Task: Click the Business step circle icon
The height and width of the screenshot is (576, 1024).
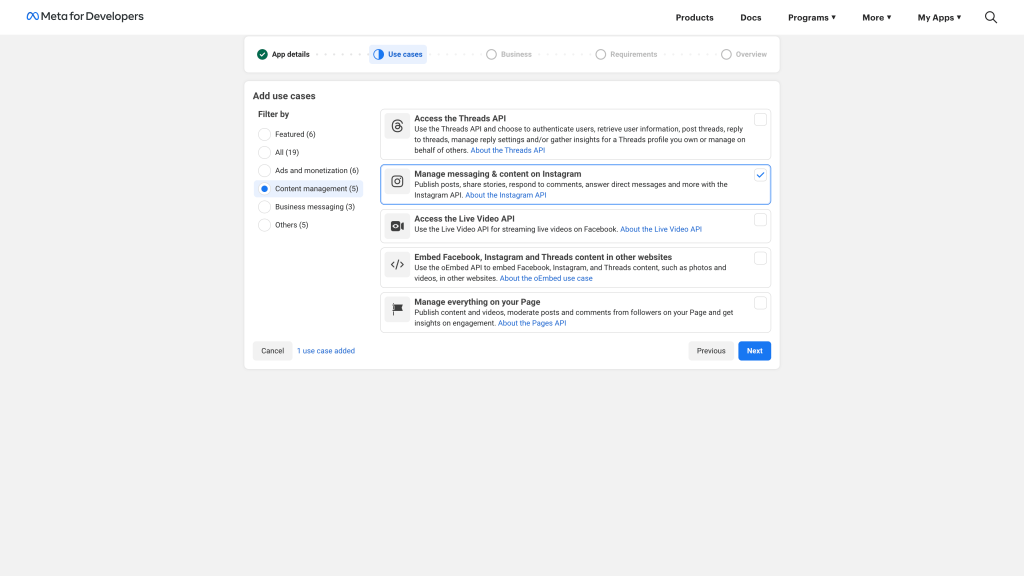Action: pyautogui.click(x=491, y=54)
